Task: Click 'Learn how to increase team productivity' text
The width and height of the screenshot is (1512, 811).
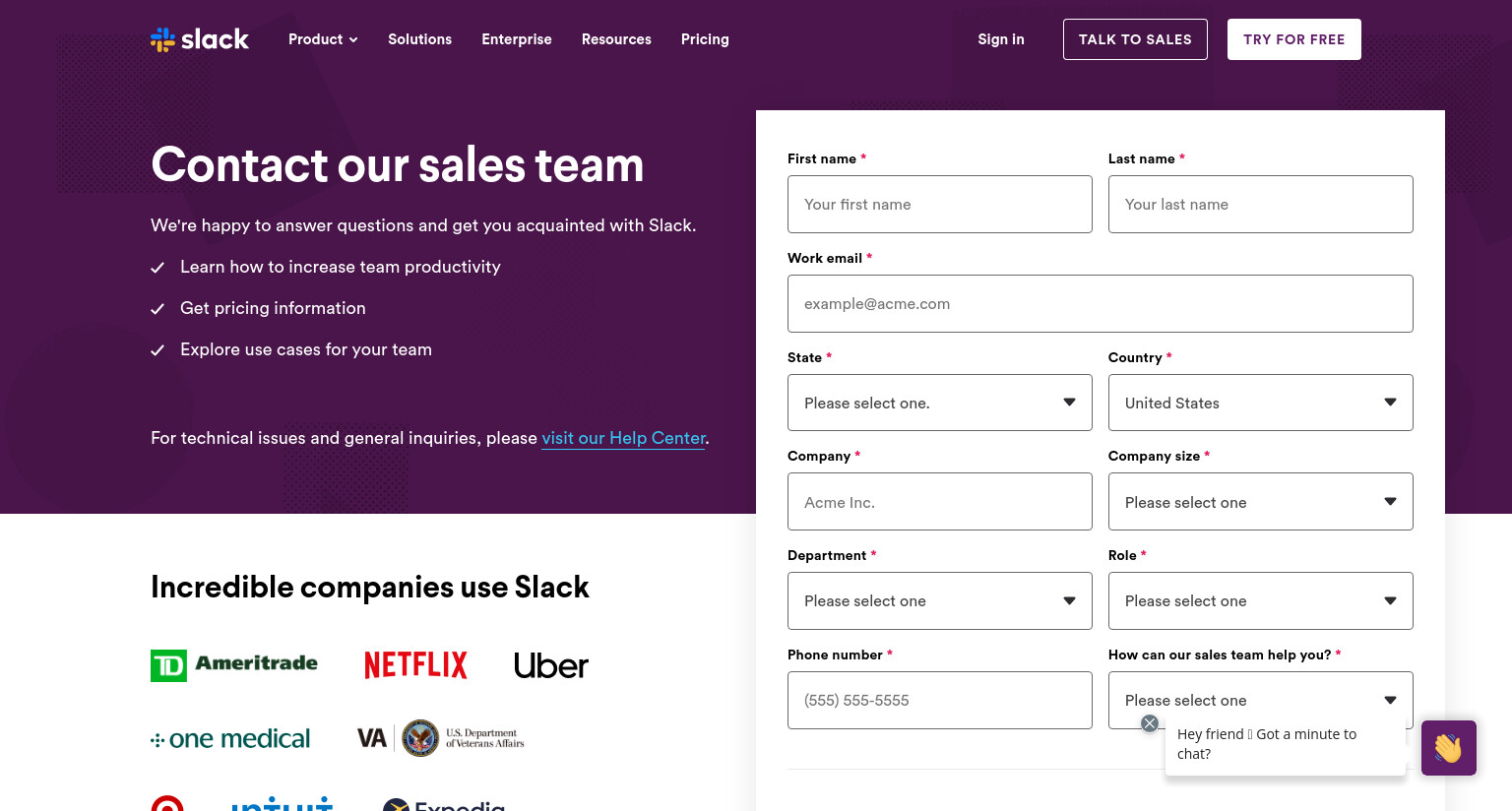Action: pos(341,267)
